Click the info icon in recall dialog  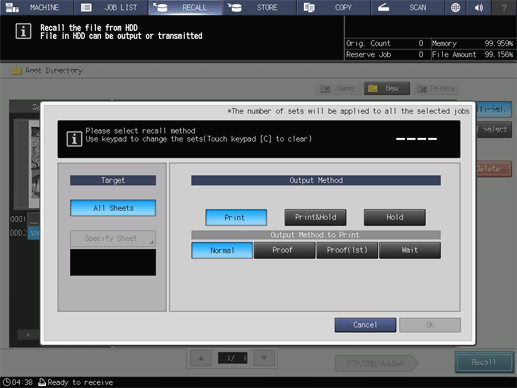[74, 138]
